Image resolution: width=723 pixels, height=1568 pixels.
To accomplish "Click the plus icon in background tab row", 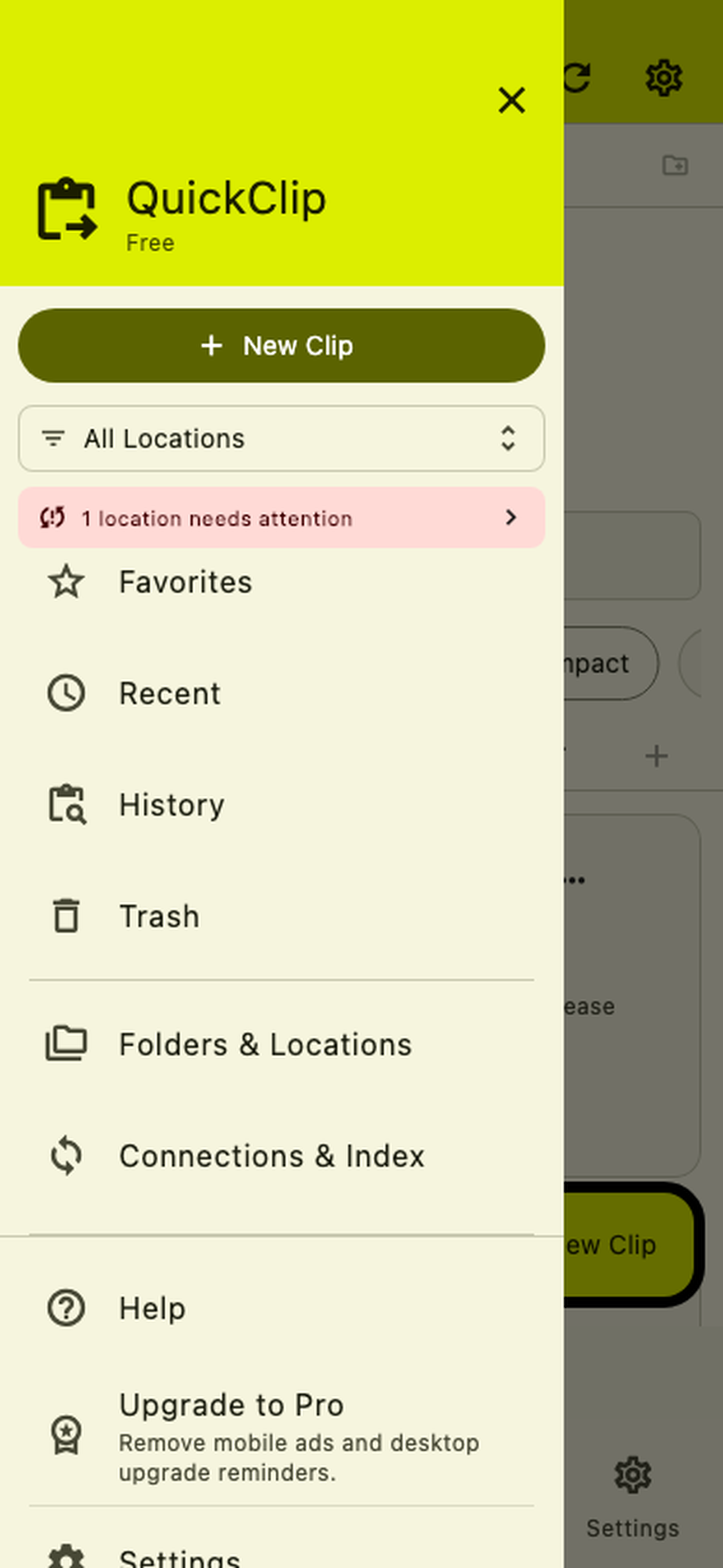I will pyautogui.click(x=656, y=756).
